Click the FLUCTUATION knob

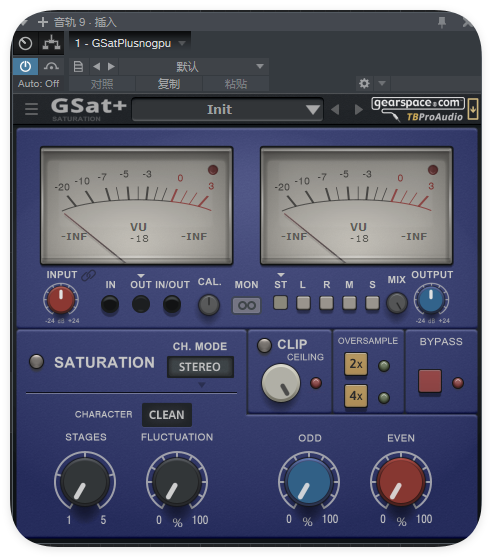tap(177, 482)
